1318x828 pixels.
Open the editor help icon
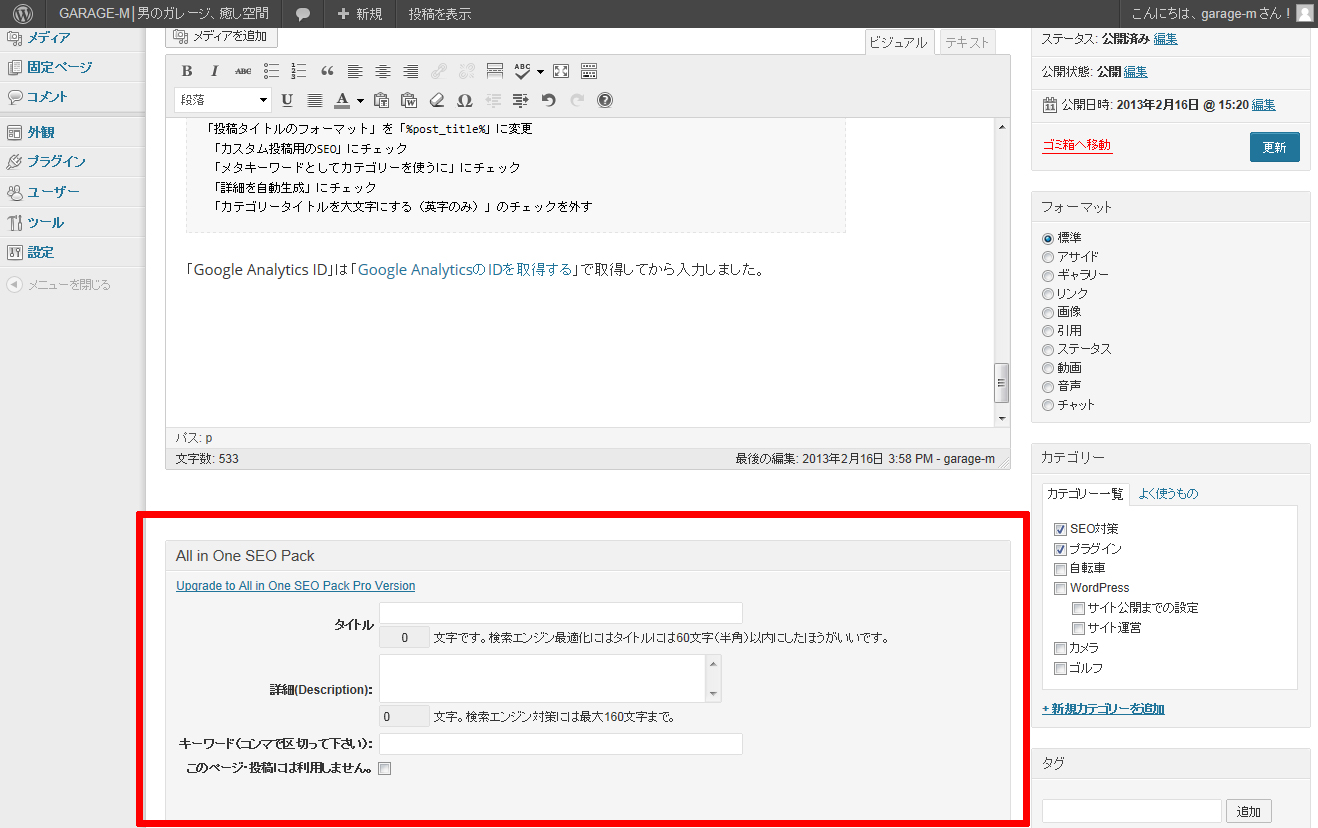pyautogui.click(x=605, y=100)
